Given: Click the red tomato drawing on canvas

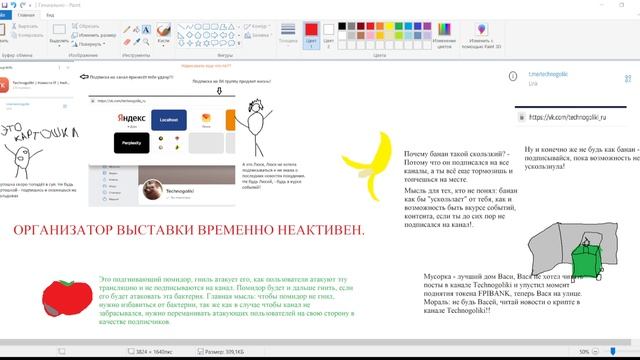Looking at the screenshot, I should pos(67,298).
